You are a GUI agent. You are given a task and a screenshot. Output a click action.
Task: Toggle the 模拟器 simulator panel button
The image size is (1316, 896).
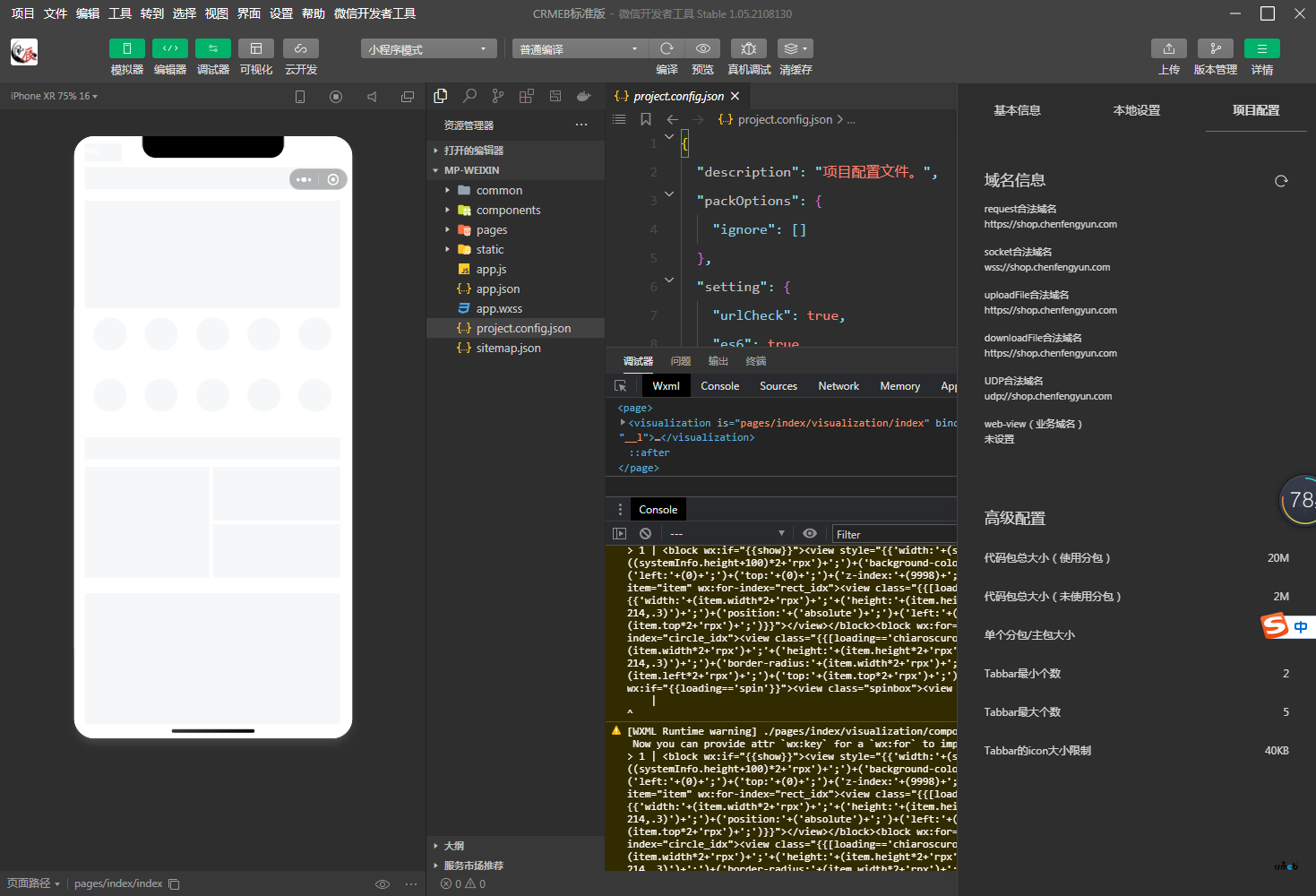pos(127,48)
